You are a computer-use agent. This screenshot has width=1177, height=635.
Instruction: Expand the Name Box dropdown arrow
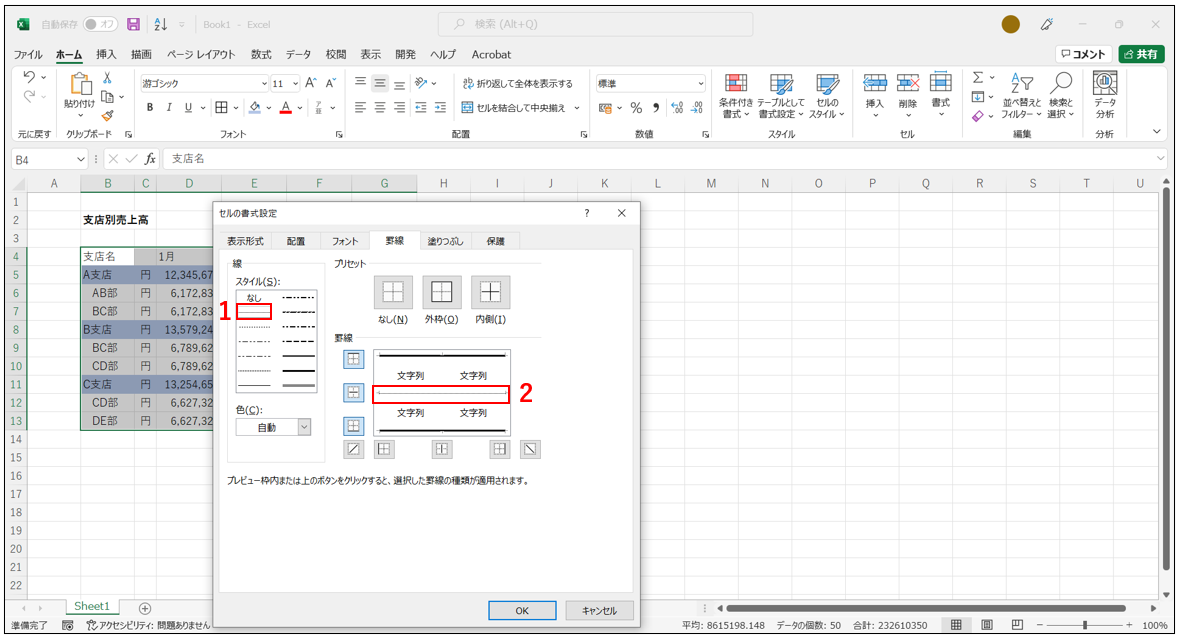81,159
